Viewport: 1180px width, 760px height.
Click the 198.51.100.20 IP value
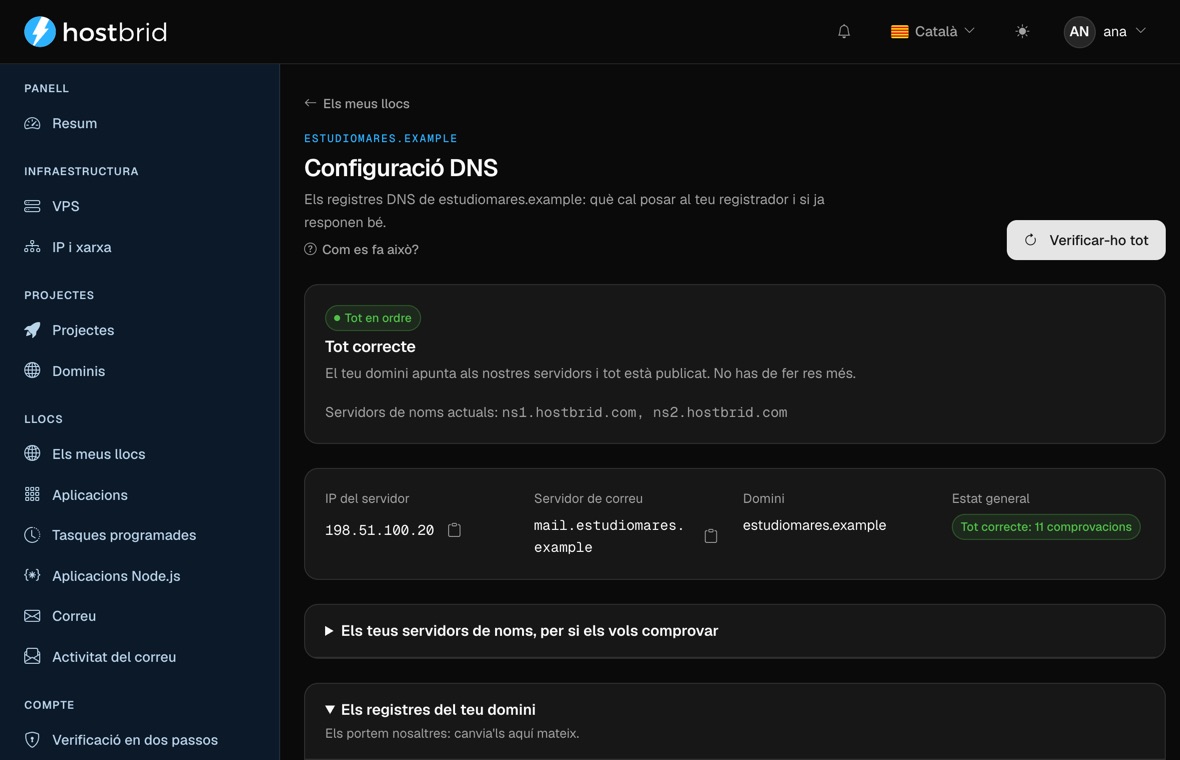[379, 530]
